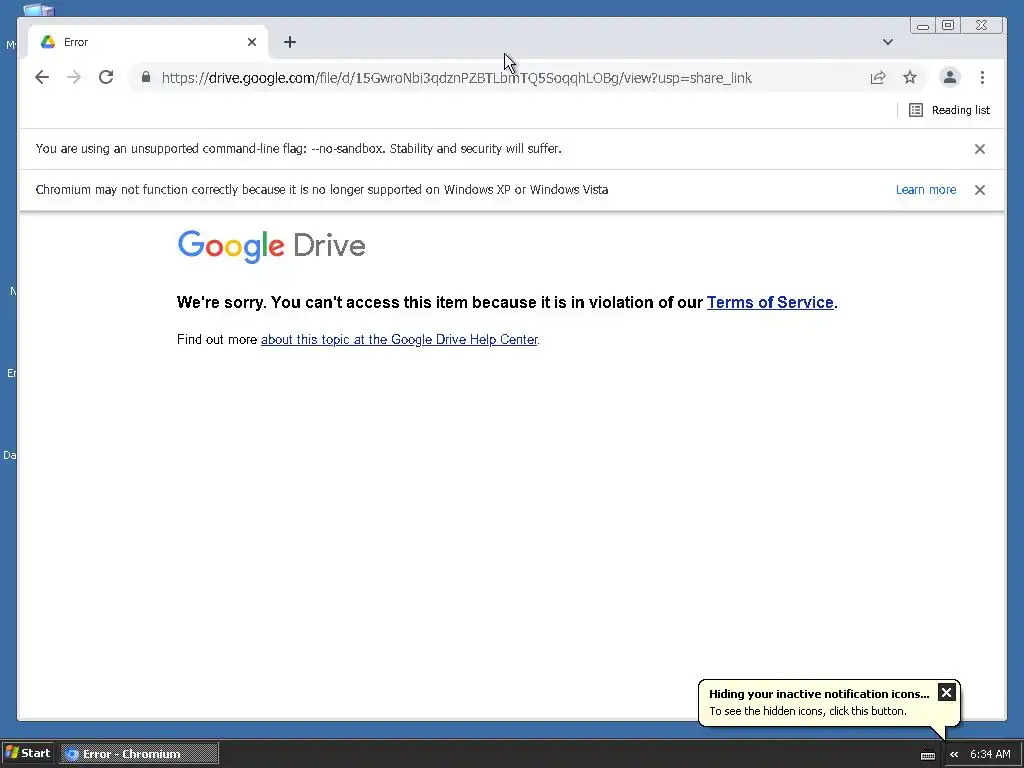Follow the Learn more link
Screen dimensions: 1024x768
[x=925, y=190]
